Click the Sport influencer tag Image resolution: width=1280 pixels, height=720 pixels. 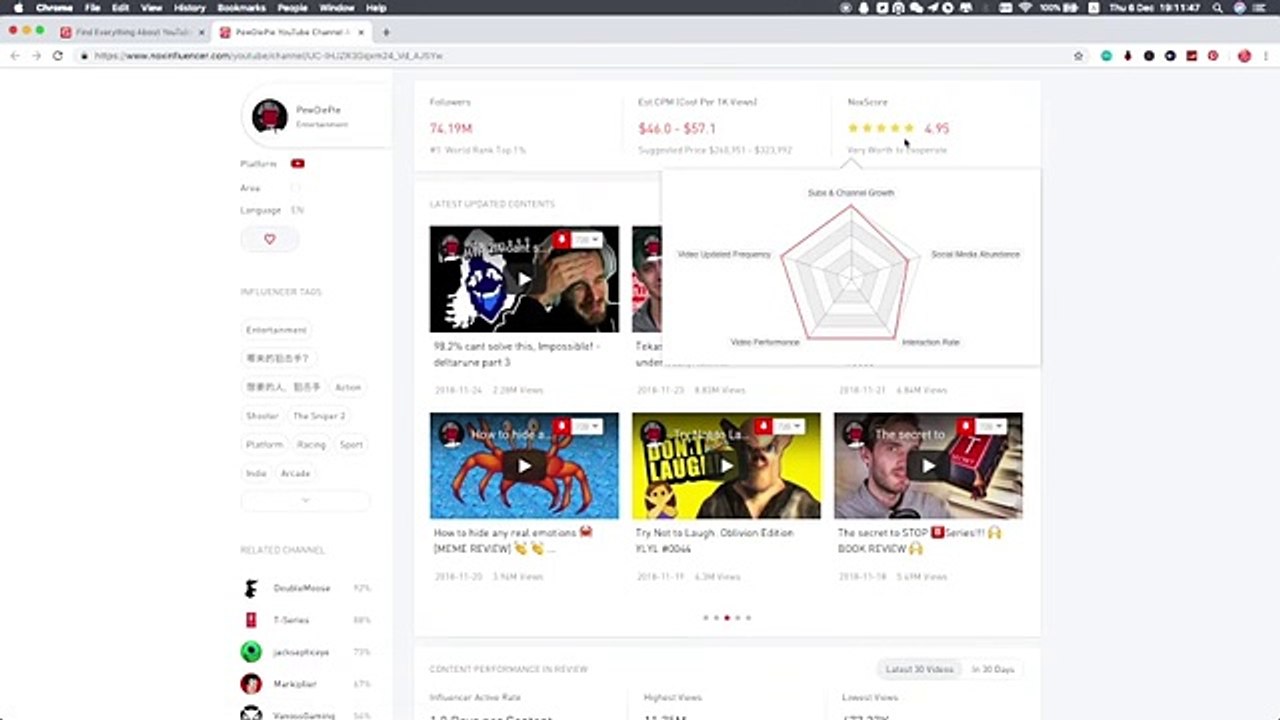pyautogui.click(x=351, y=445)
